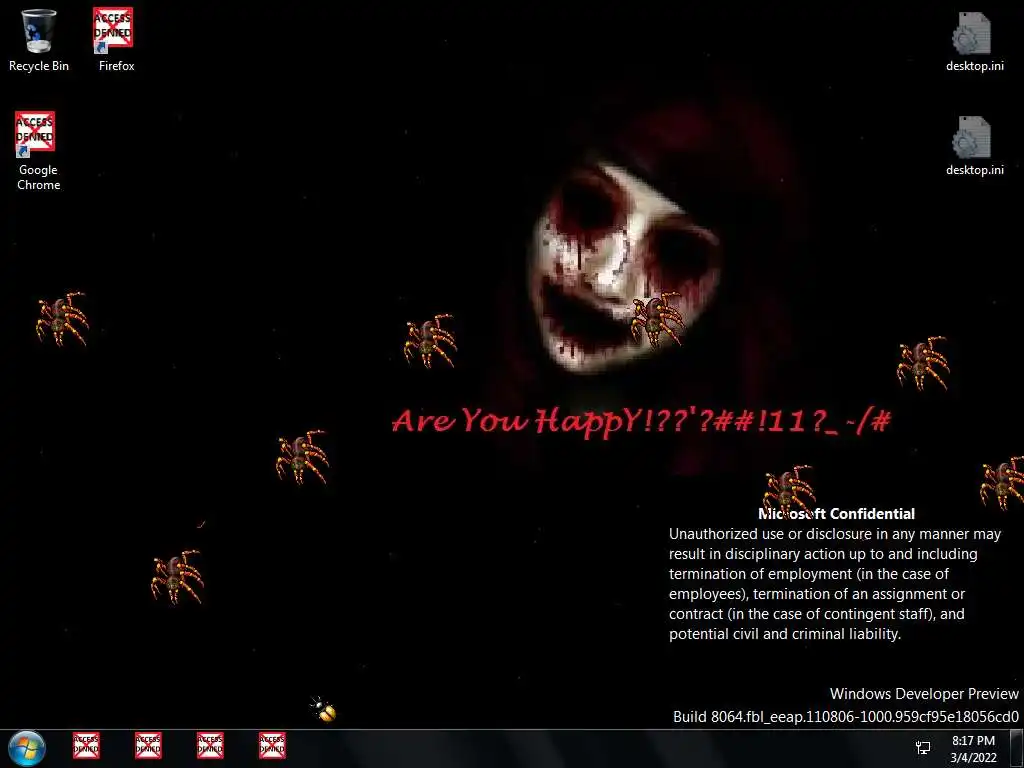Select the Google Chrome desktop shortcut
This screenshot has height=768, width=1024.
[38, 152]
